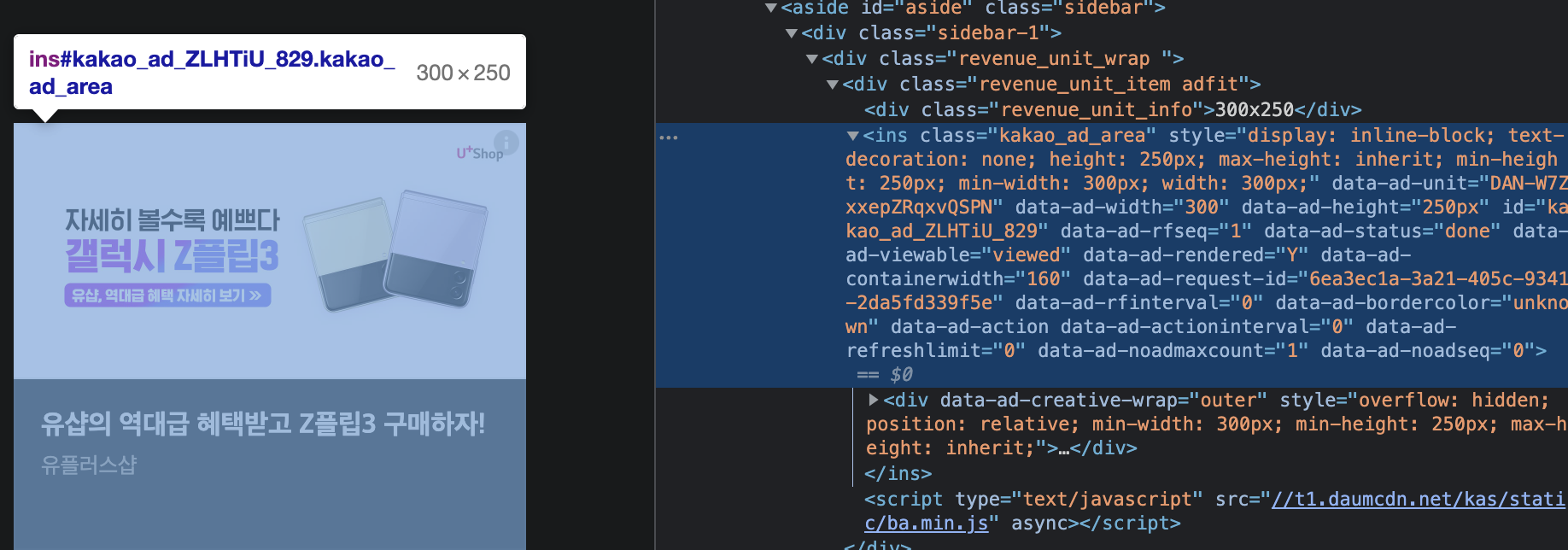
Task: Open the U+Shop logo on the ad
Action: point(479,153)
